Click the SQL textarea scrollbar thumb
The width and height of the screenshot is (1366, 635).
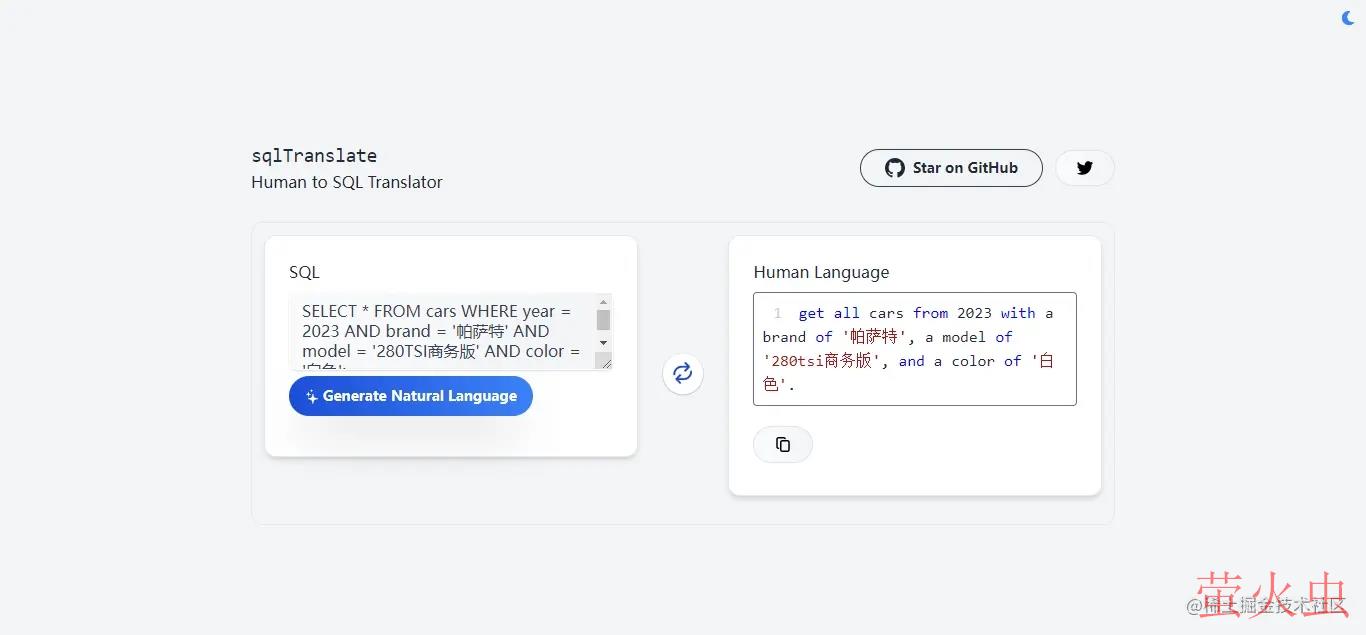[603, 320]
